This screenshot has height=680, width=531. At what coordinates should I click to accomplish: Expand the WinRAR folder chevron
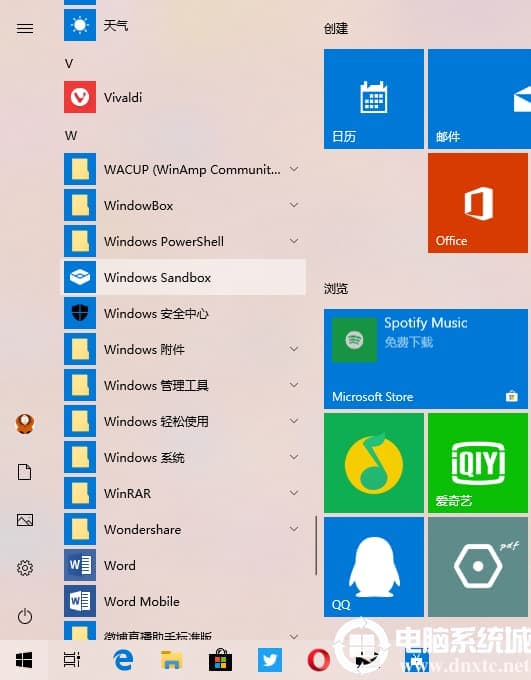click(x=294, y=493)
